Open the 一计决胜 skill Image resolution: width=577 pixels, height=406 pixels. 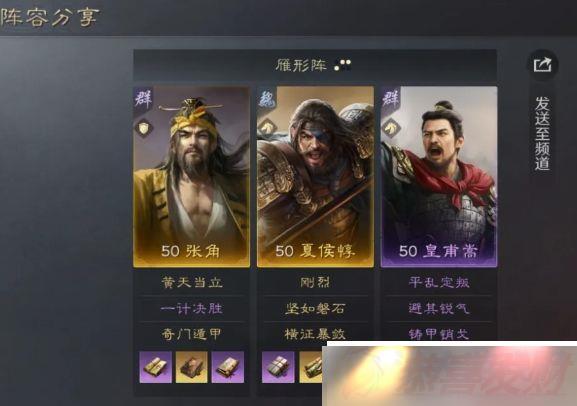[x=192, y=308]
